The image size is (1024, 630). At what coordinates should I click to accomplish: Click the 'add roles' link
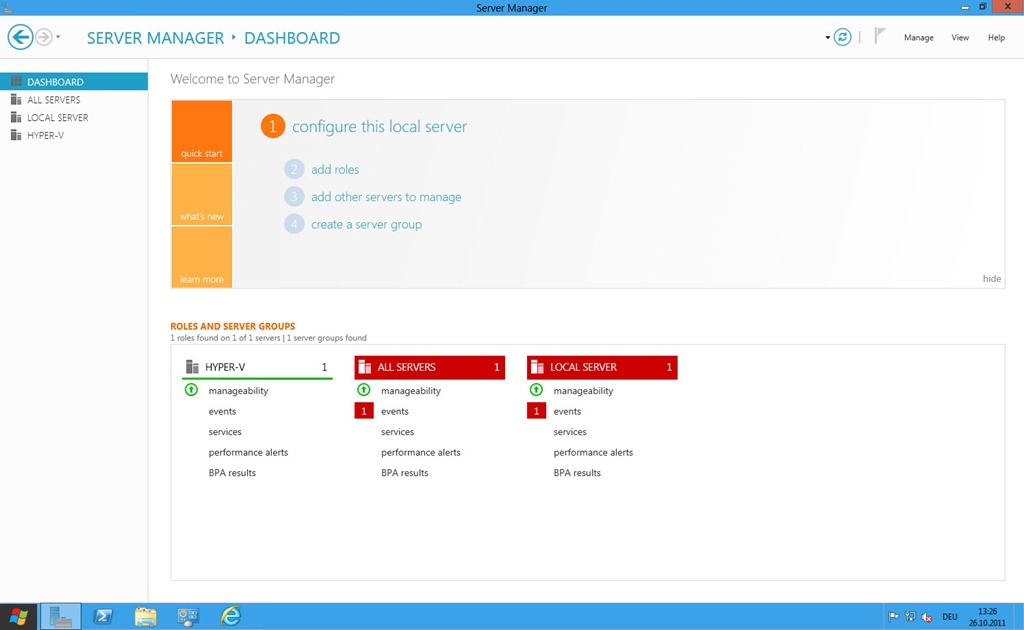click(x=335, y=170)
